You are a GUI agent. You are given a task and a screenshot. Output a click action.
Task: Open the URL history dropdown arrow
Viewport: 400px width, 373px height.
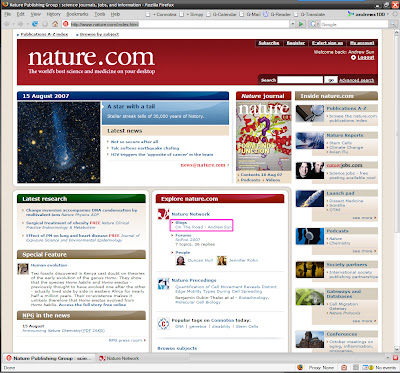[293, 24]
